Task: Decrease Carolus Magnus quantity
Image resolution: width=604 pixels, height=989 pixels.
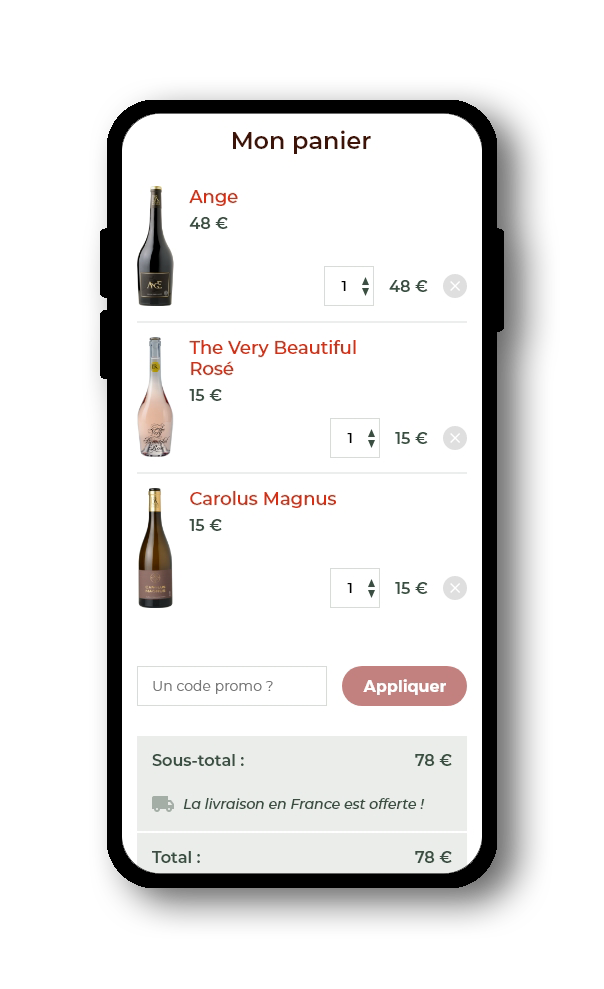Action: (371, 594)
